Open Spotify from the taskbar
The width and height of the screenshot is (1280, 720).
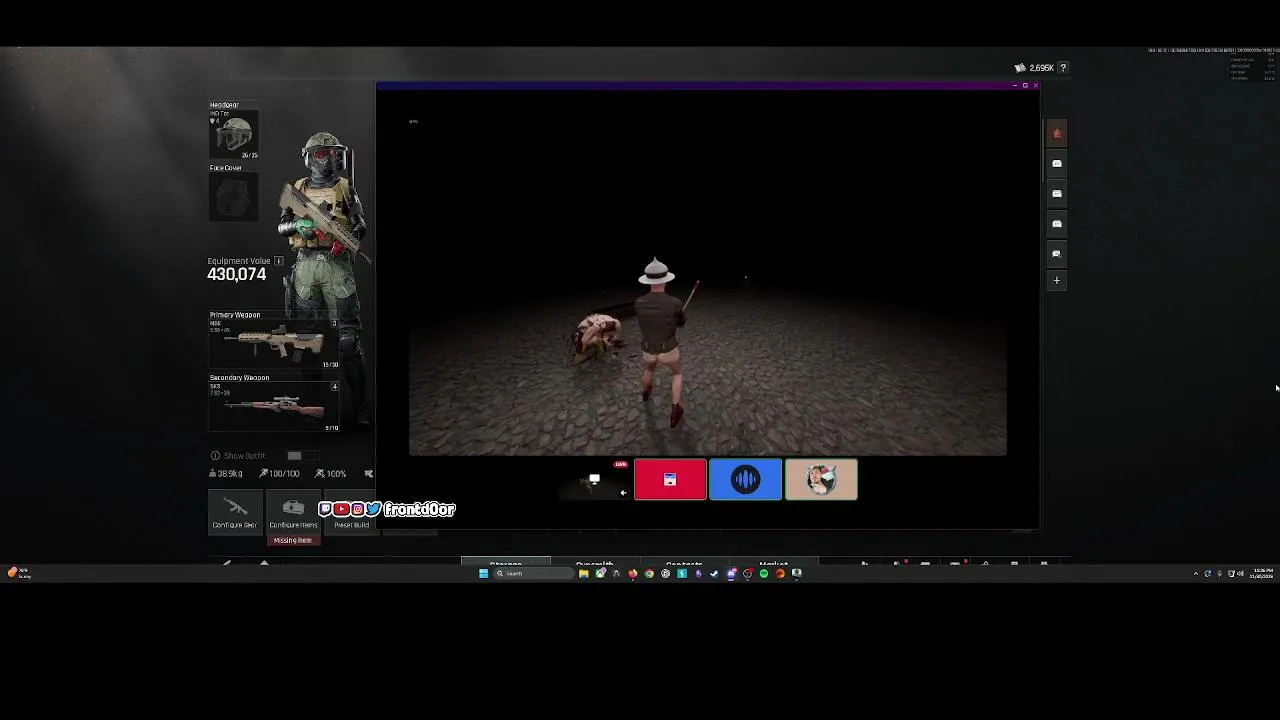(764, 573)
